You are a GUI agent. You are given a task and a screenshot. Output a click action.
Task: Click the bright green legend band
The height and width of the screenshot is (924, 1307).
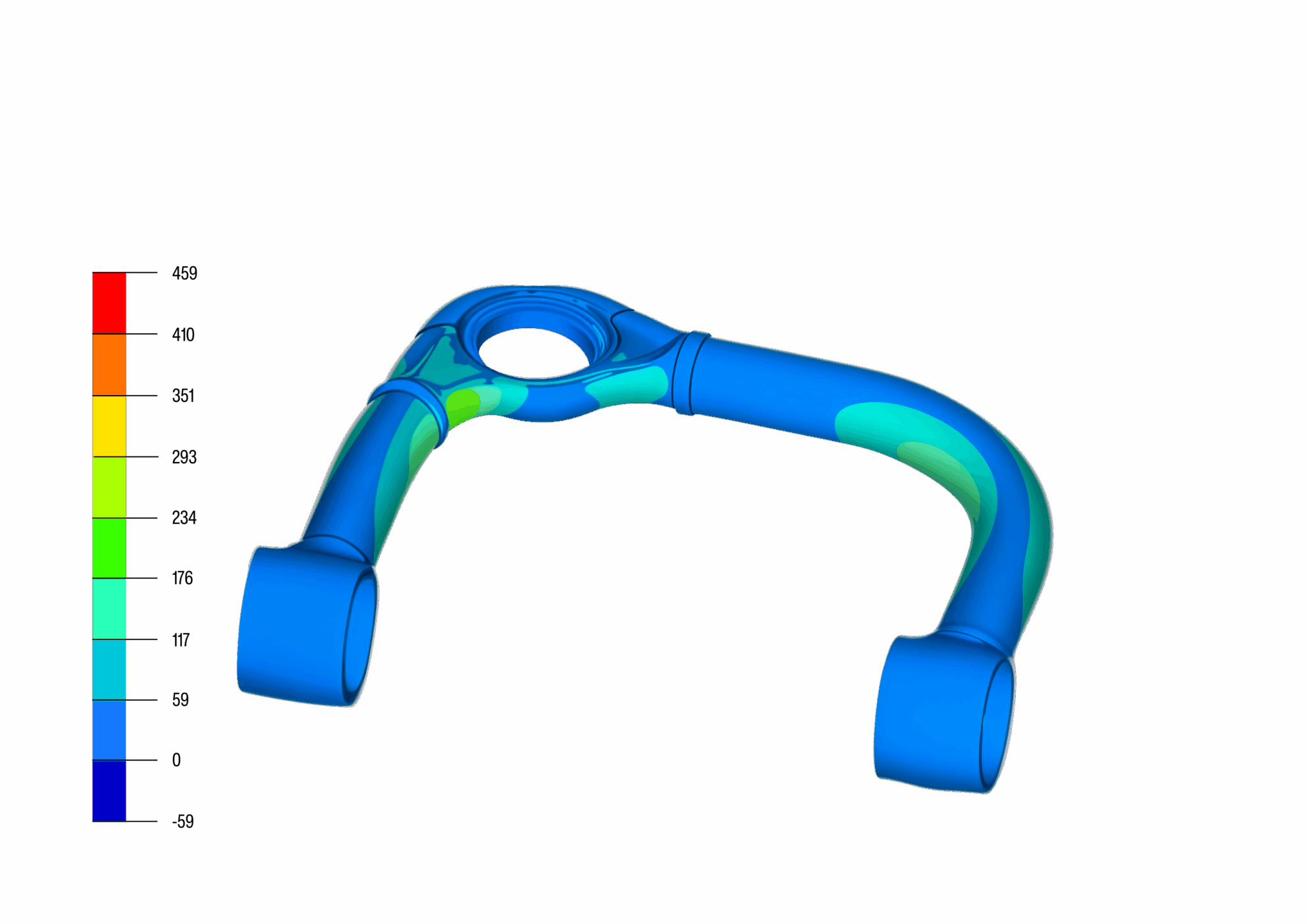pyautogui.click(x=109, y=548)
